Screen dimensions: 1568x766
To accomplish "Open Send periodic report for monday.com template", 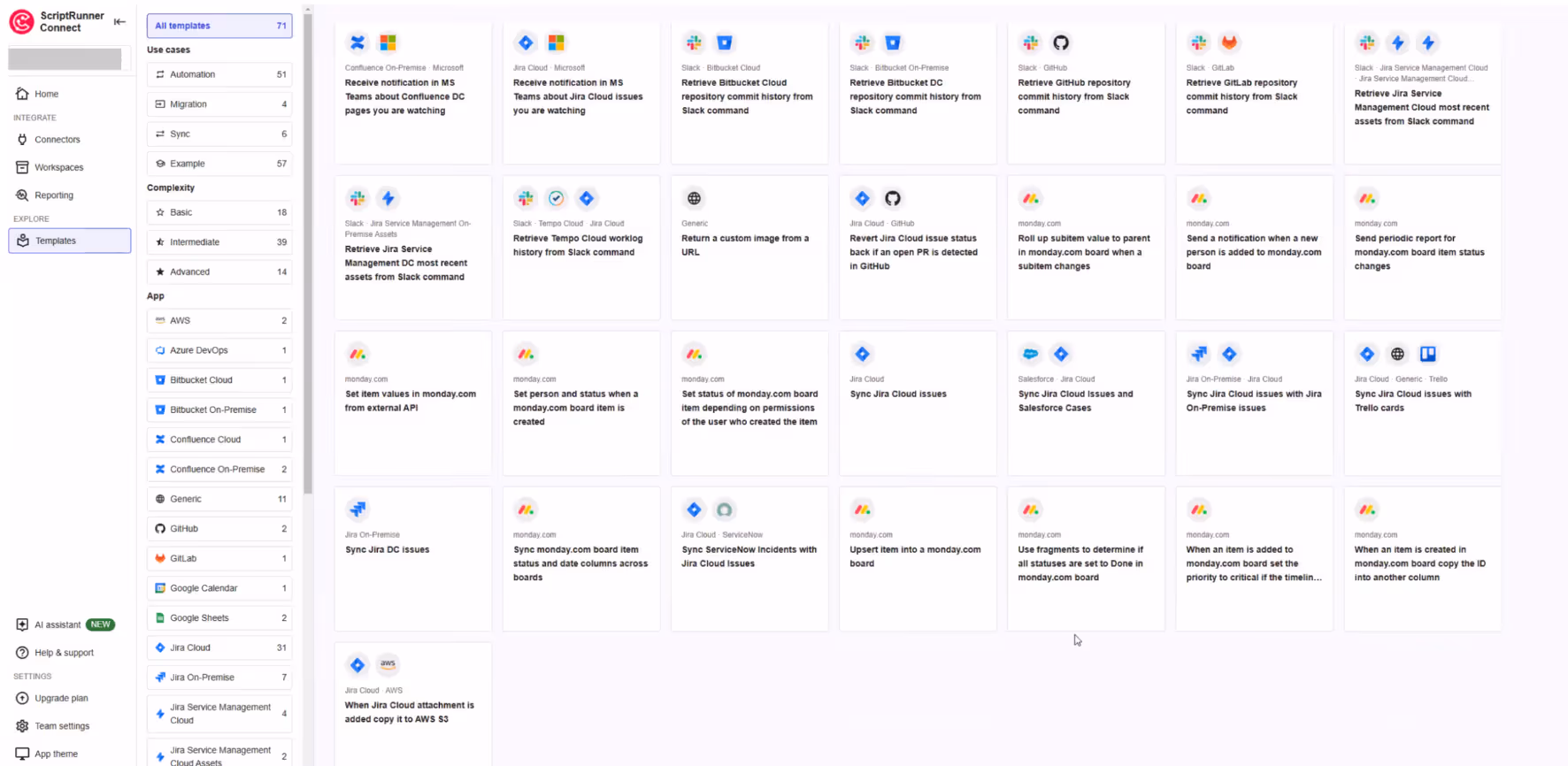I will tap(1422, 248).
